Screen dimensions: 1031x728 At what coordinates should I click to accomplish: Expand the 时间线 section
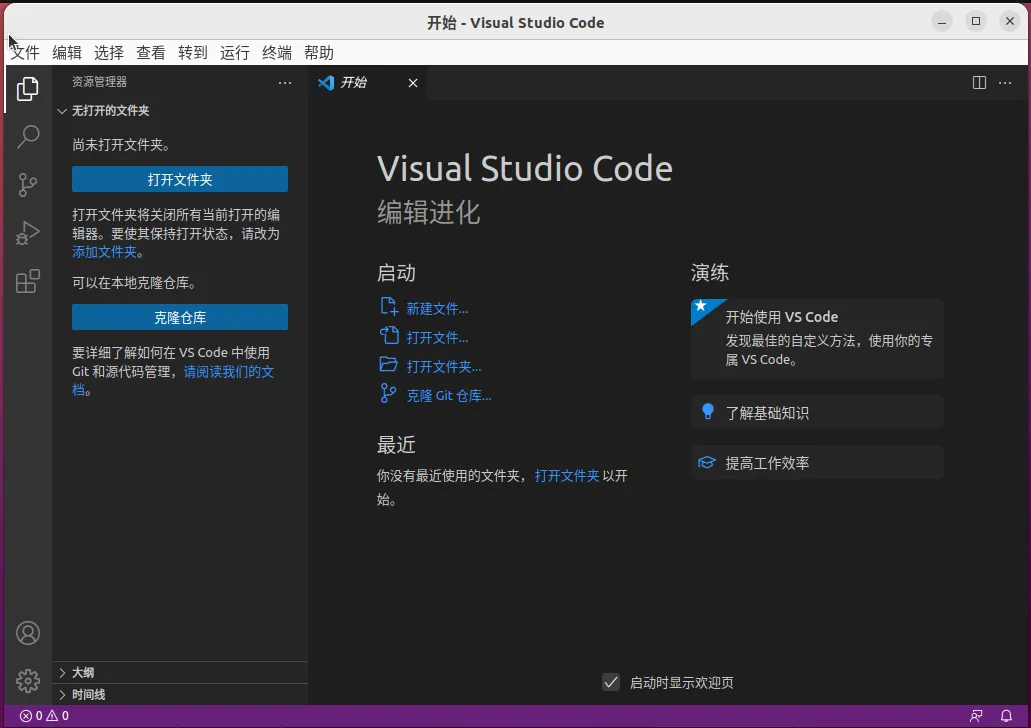pyautogui.click(x=62, y=694)
